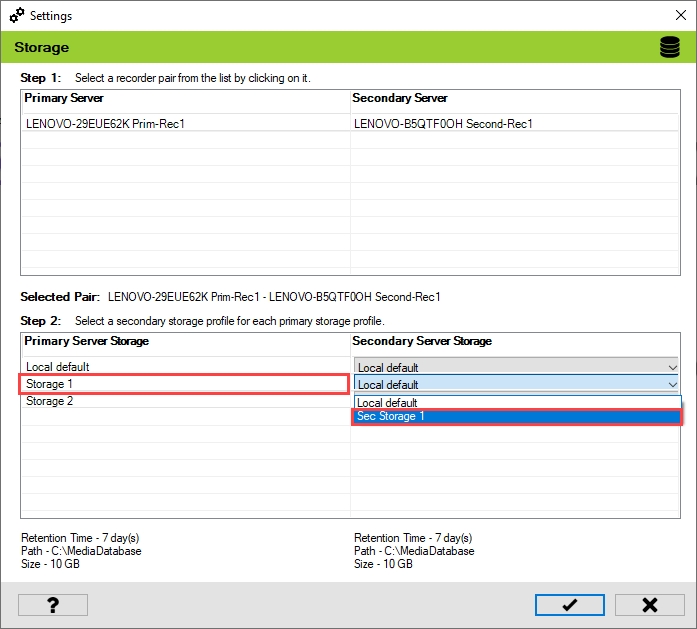Click the gears Settings icon in title bar
Image resolution: width=697 pixels, height=629 pixels.
point(17,16)
